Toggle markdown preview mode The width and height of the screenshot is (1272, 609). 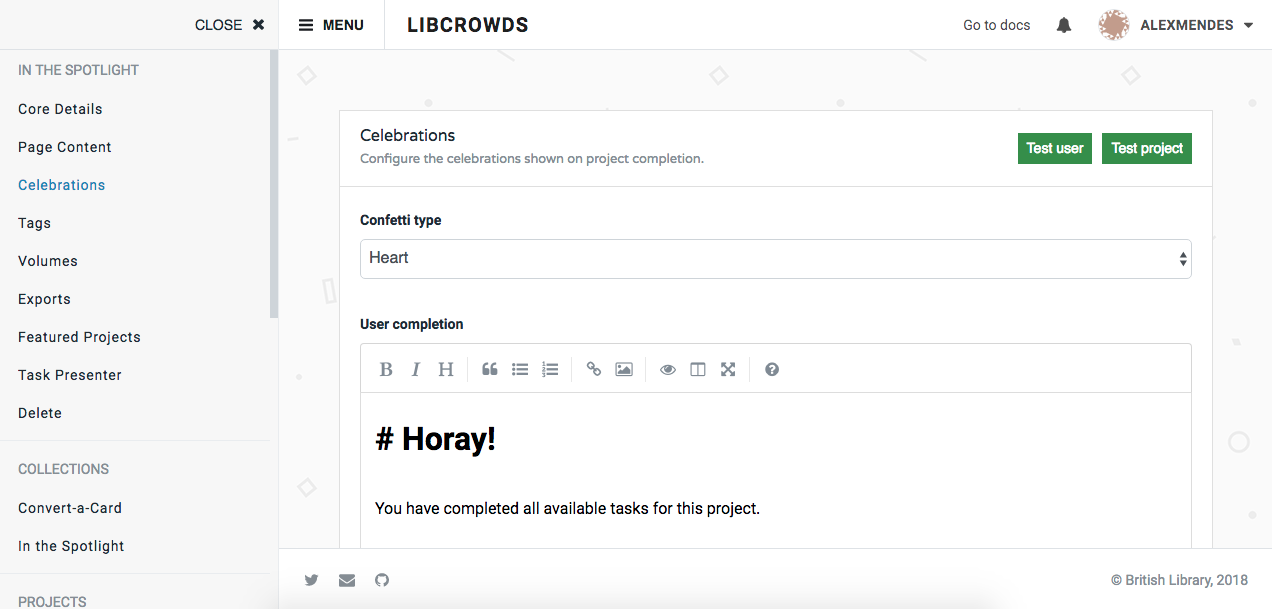pos(667,369)
